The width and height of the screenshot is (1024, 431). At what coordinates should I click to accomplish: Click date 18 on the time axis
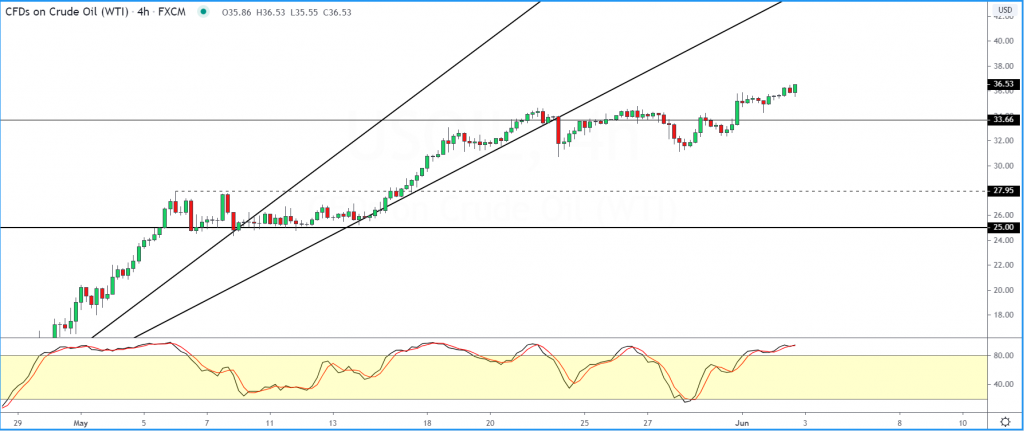427,422
